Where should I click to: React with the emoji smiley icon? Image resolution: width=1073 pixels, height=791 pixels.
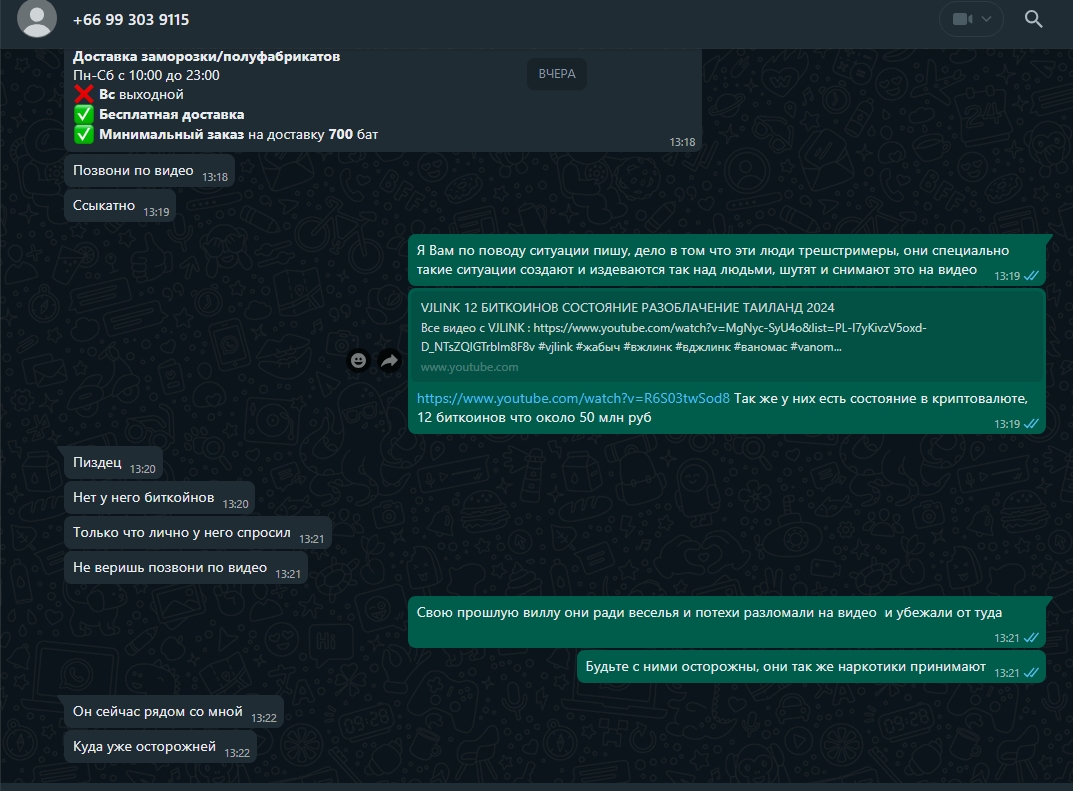[x=358, y=361]
